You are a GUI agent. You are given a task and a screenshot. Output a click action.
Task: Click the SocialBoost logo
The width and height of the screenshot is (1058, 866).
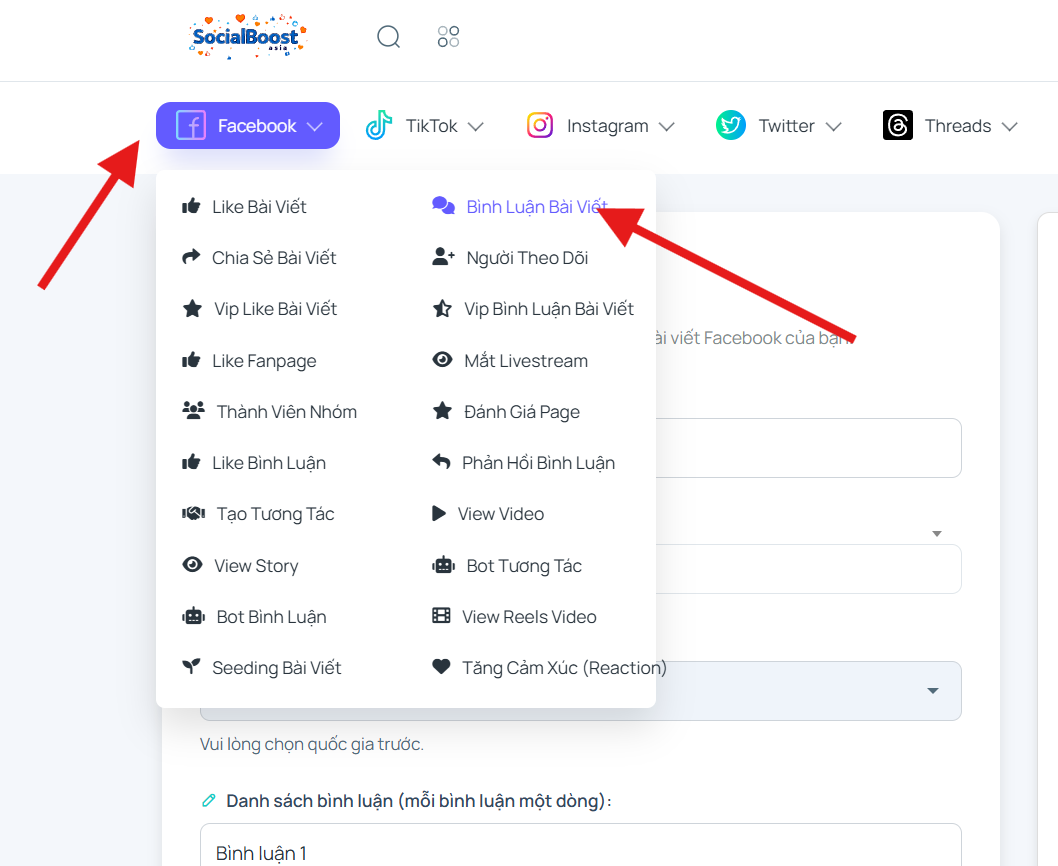pos(248,36)
